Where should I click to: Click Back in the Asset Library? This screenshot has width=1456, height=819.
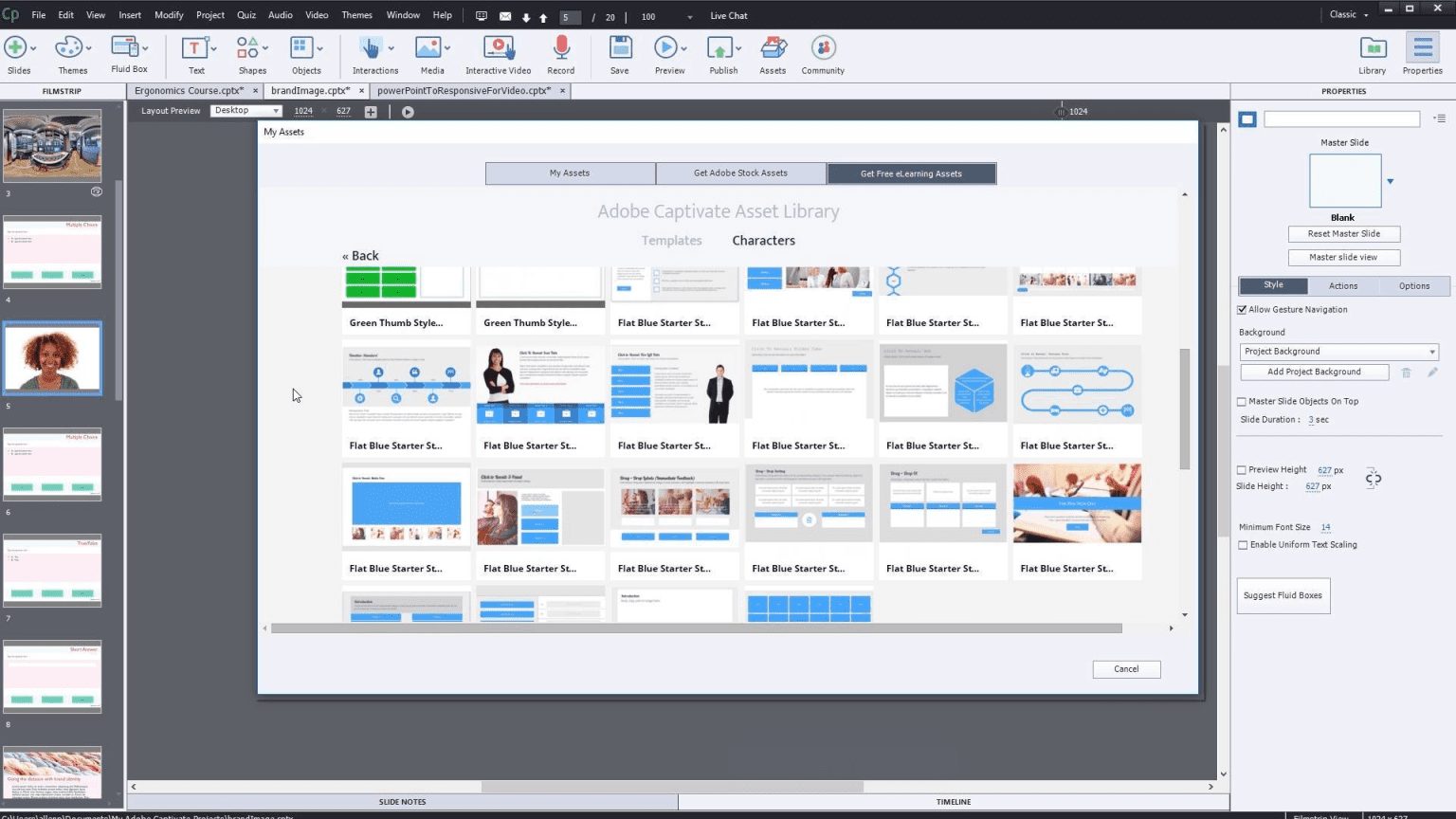click(359, 255)
